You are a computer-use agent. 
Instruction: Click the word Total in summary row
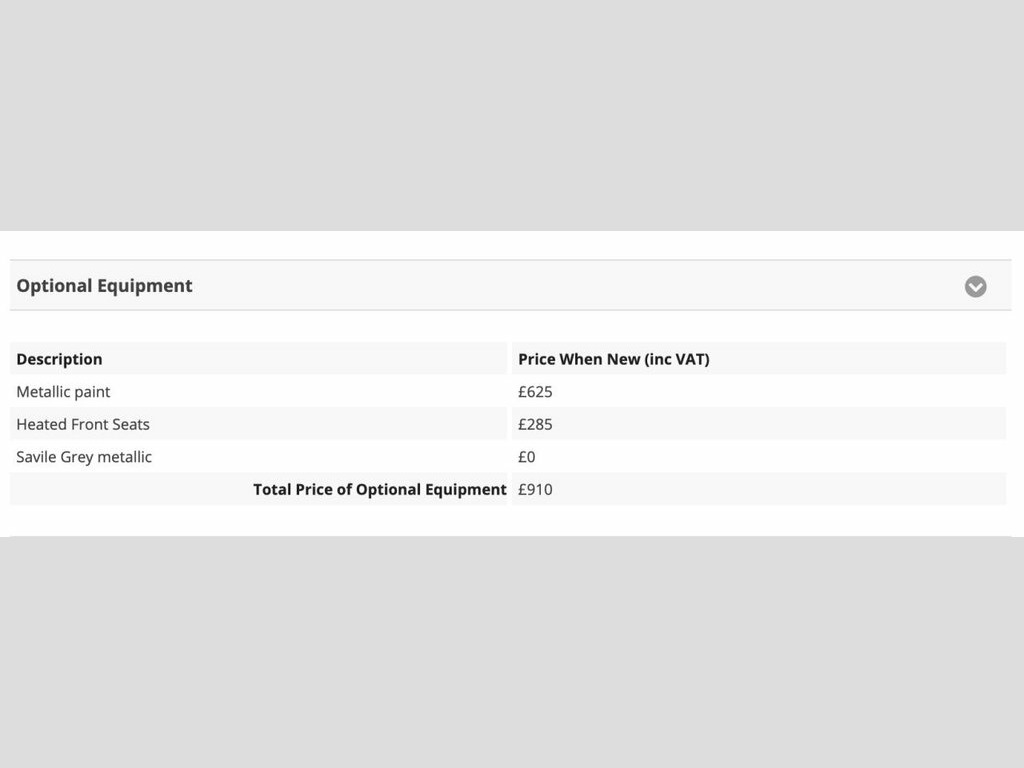click(272, 489)
